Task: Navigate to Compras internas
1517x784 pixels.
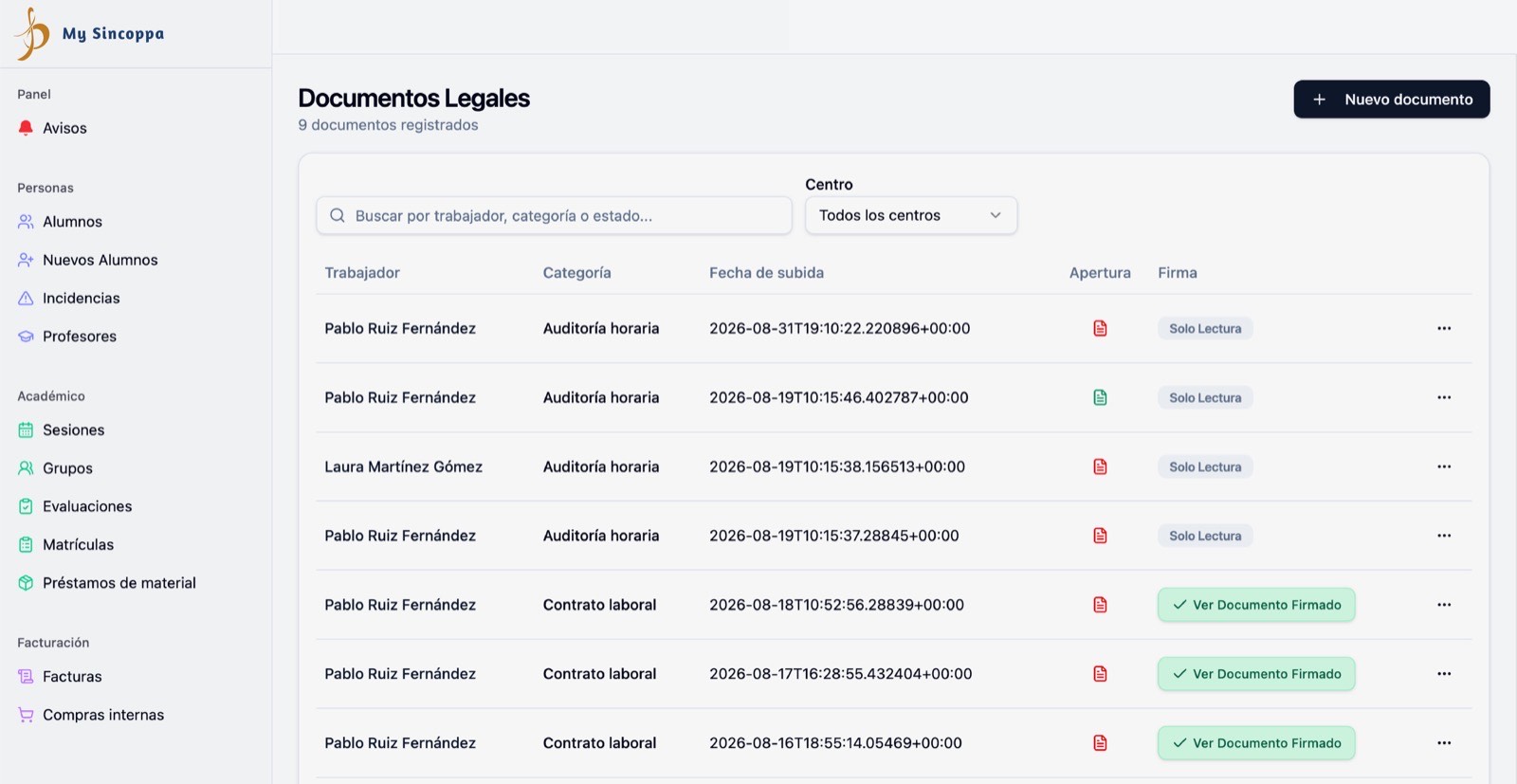Action: (103, 715)
